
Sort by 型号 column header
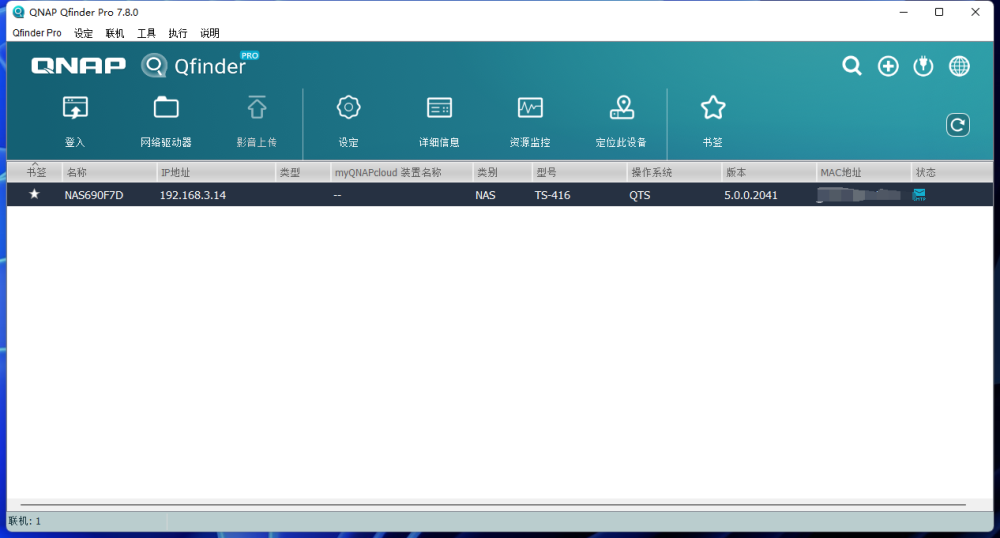[580, 172]
